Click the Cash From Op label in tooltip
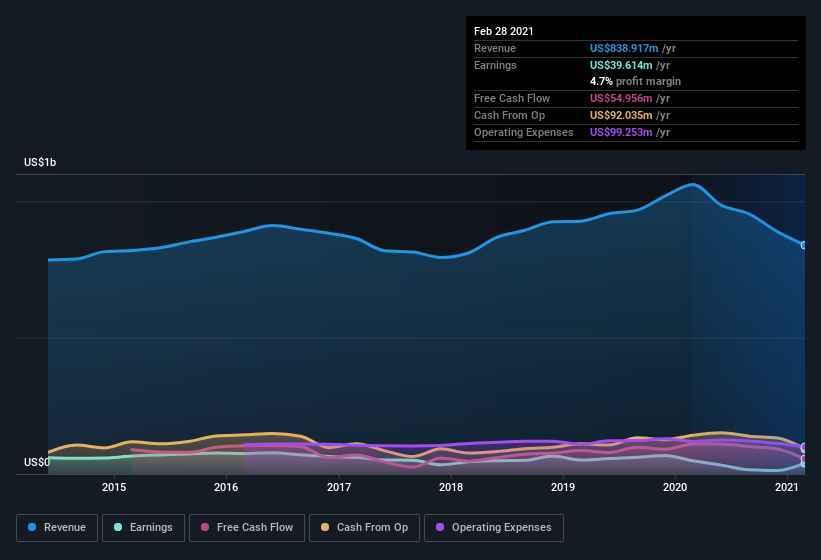This screenshot has width=821, height=560. [x=509, y=115]
